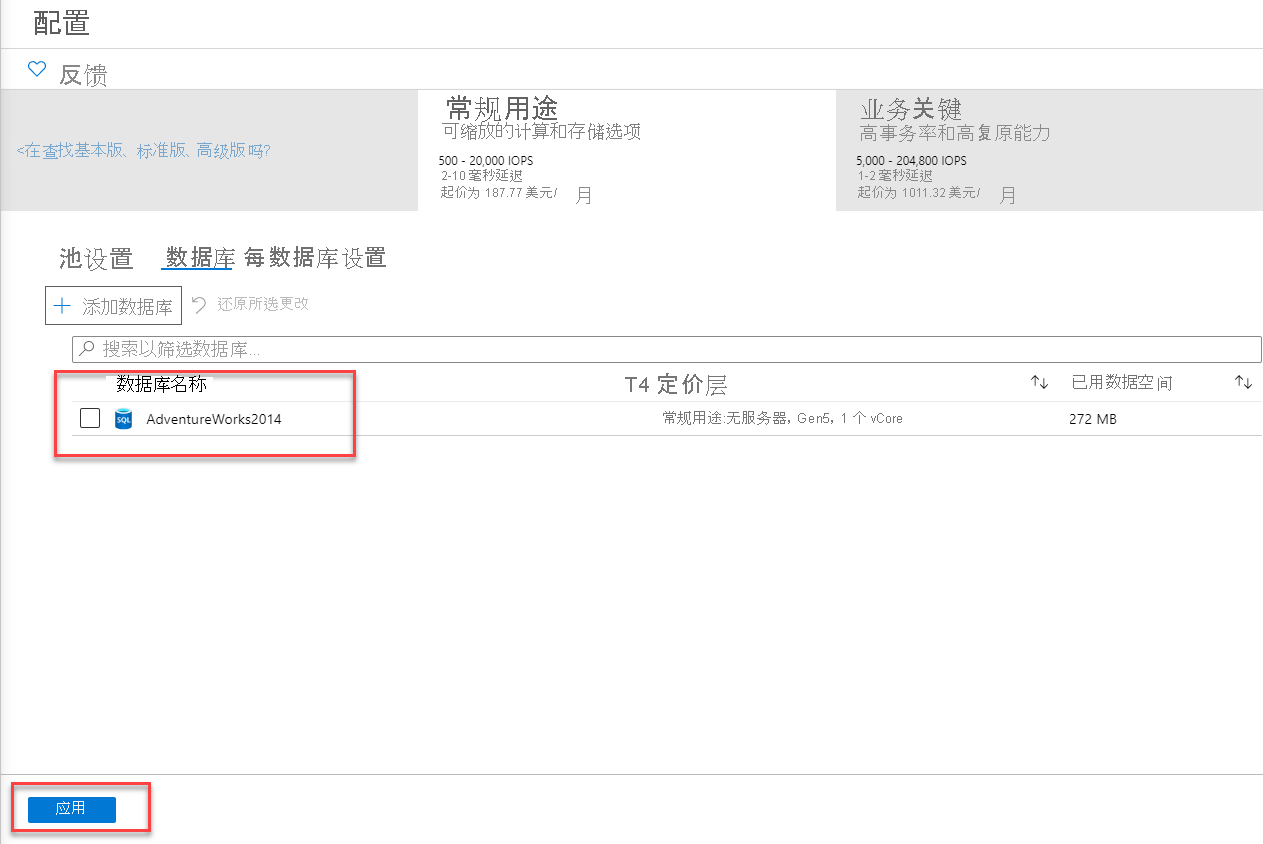The height and width of the screenshot is (844, 1263).
Task: Click pricing tier text 常规用途:无服务器, Gen5
Action: (783, 418)
